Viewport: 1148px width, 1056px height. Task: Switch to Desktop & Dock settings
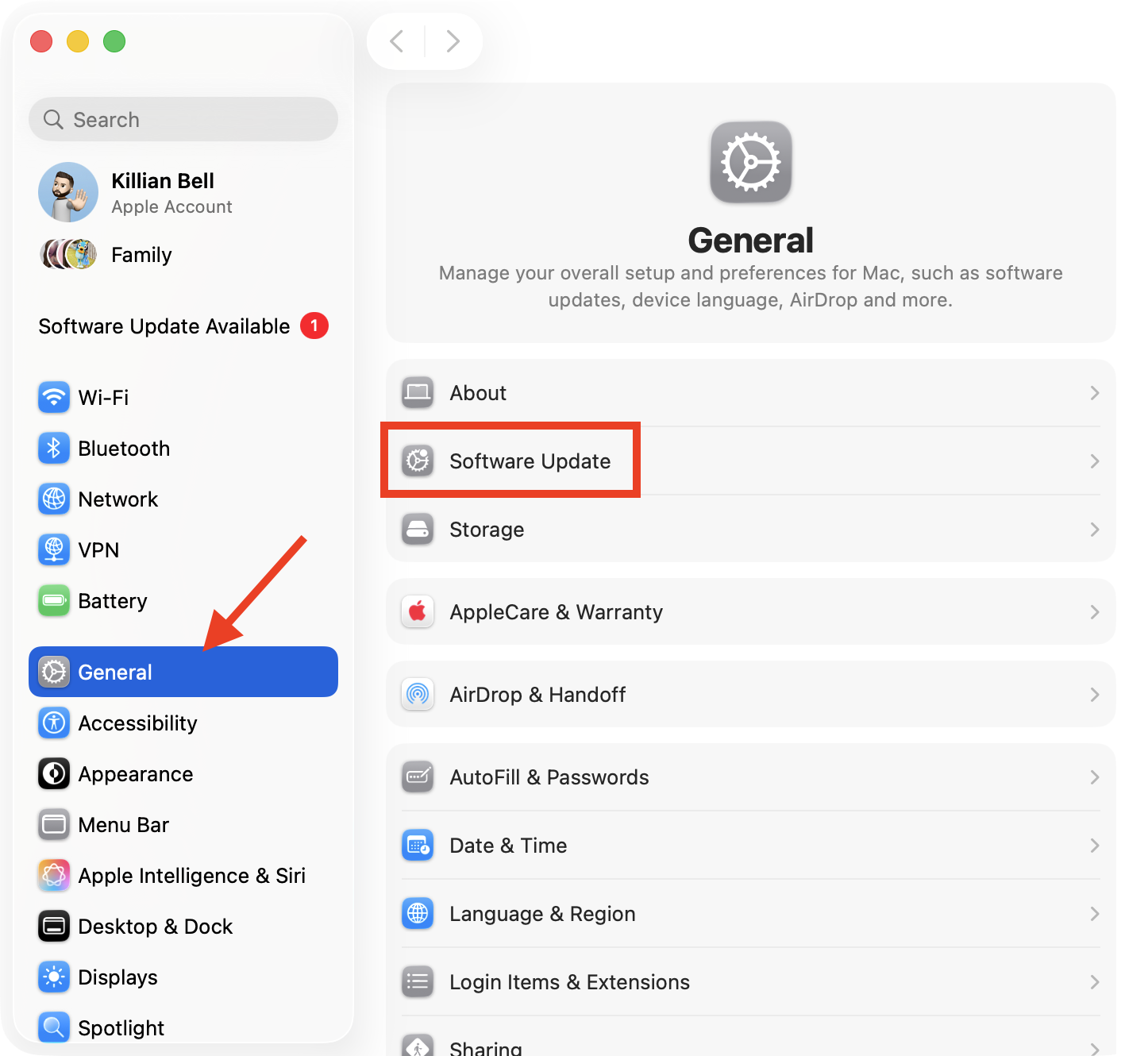coord(156,926)
